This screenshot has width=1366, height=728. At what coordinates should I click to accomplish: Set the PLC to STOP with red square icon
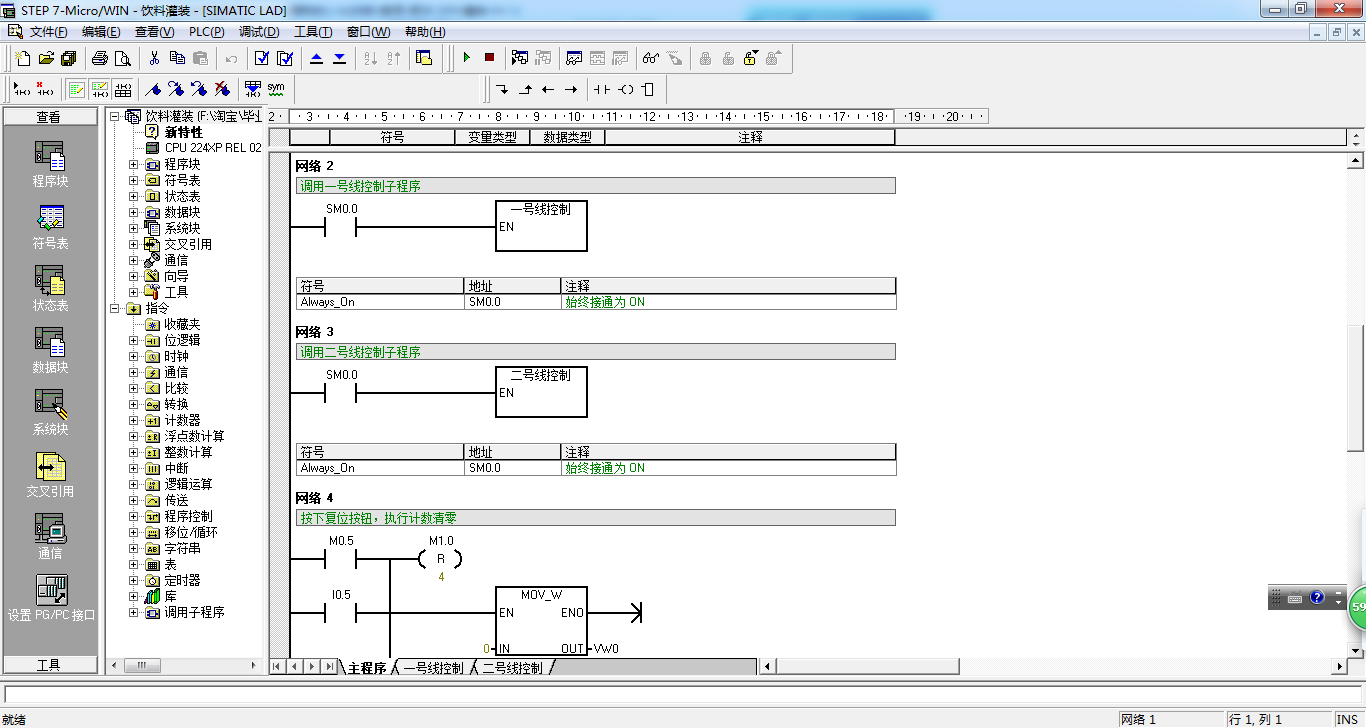(x=489, y=58)
